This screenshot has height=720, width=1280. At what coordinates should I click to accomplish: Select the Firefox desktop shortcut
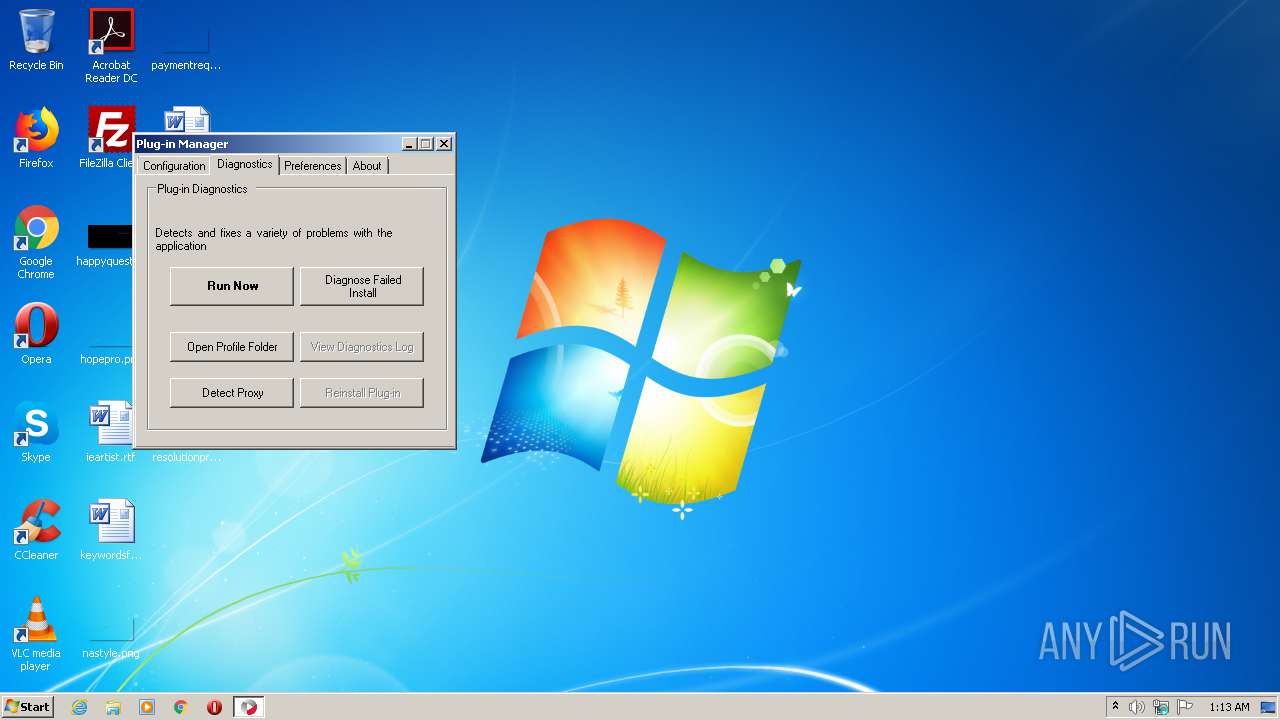coord(36,138)
